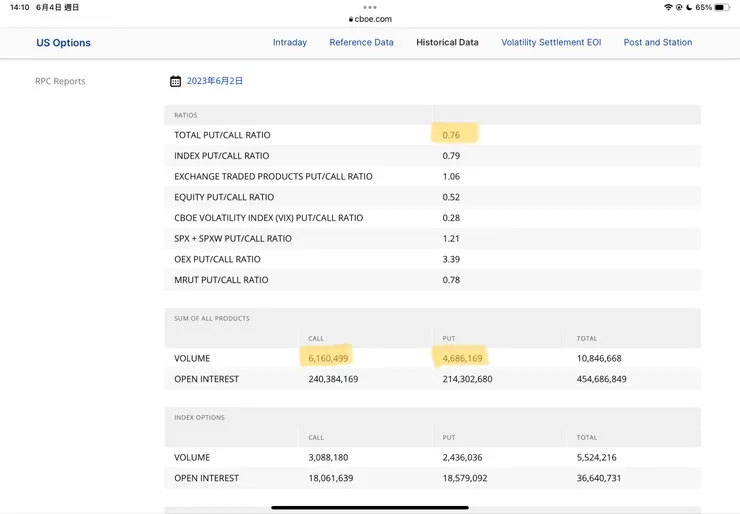Screen dimensions: 740x514
Task: Open the Intraday tab
Action: 290,43
